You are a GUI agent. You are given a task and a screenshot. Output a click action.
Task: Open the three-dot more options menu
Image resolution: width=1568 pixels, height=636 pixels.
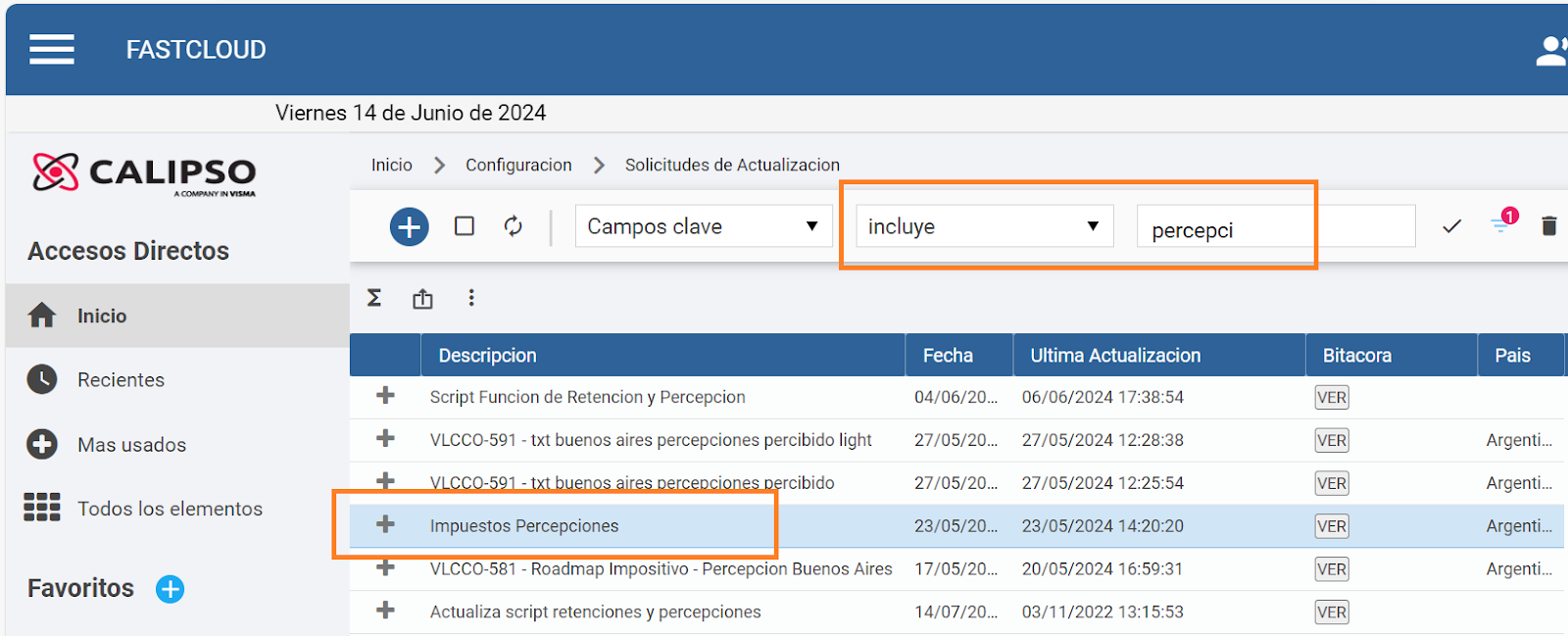pos(471,298)
